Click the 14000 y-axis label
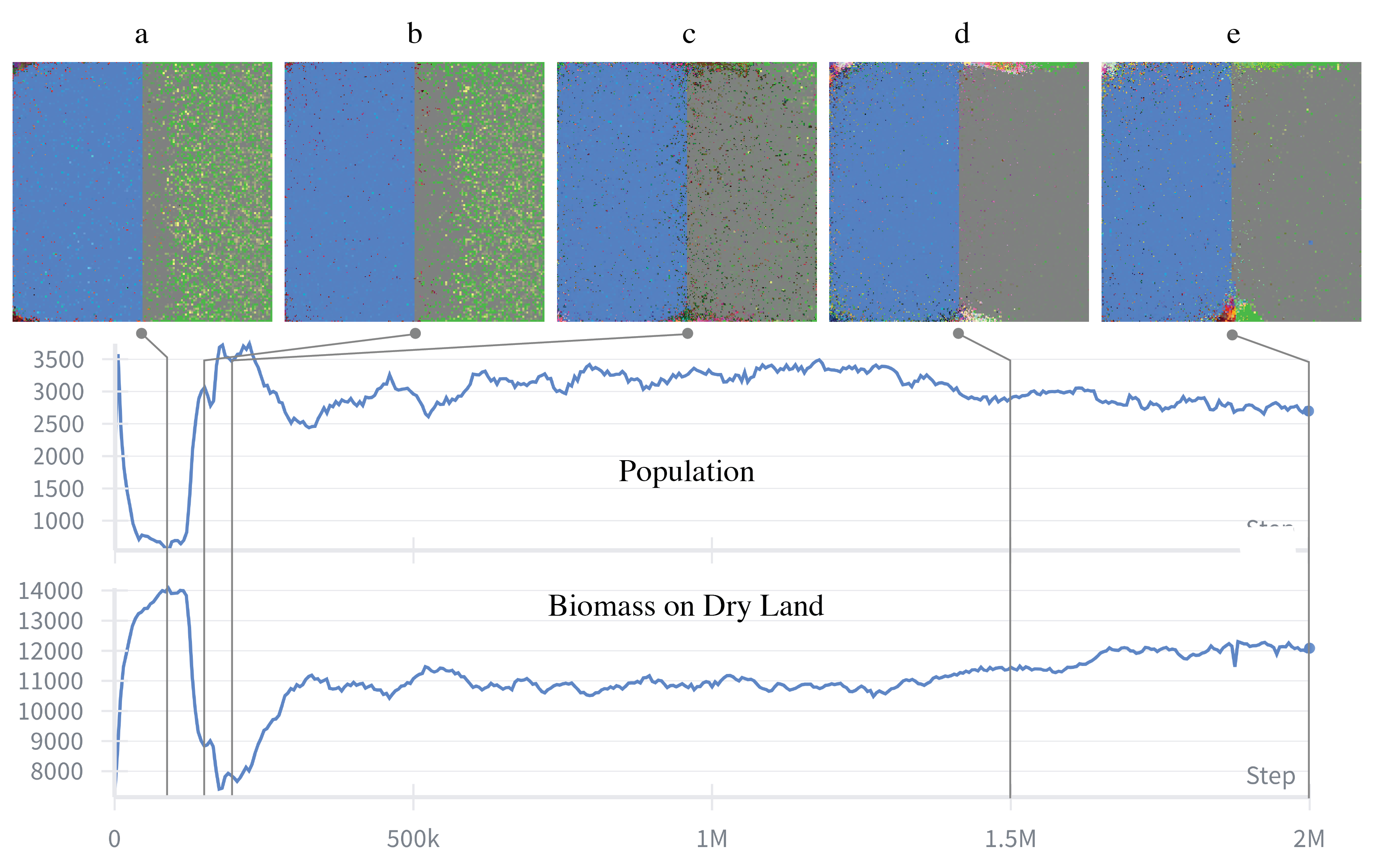Screen dimensions: 1374x868 pyautogui.click(x=51, y=591)
